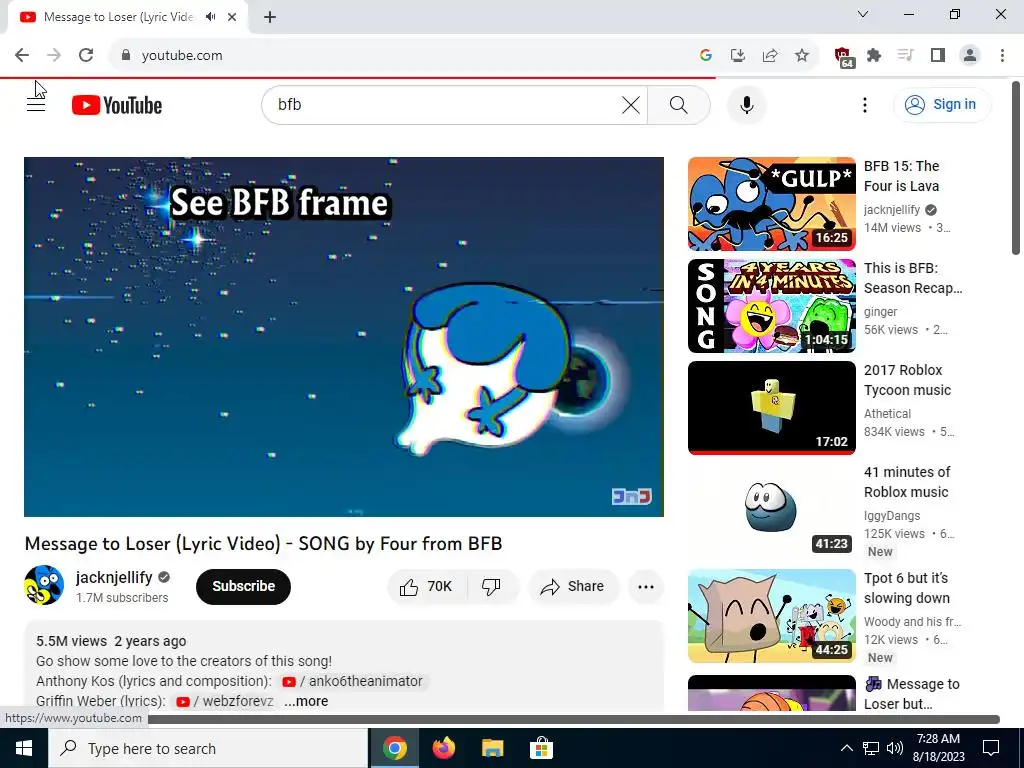This screenshot has height=768, width=1024.
Task: Click the 'IggyDangs' channel name
Action: coord(892,515)
